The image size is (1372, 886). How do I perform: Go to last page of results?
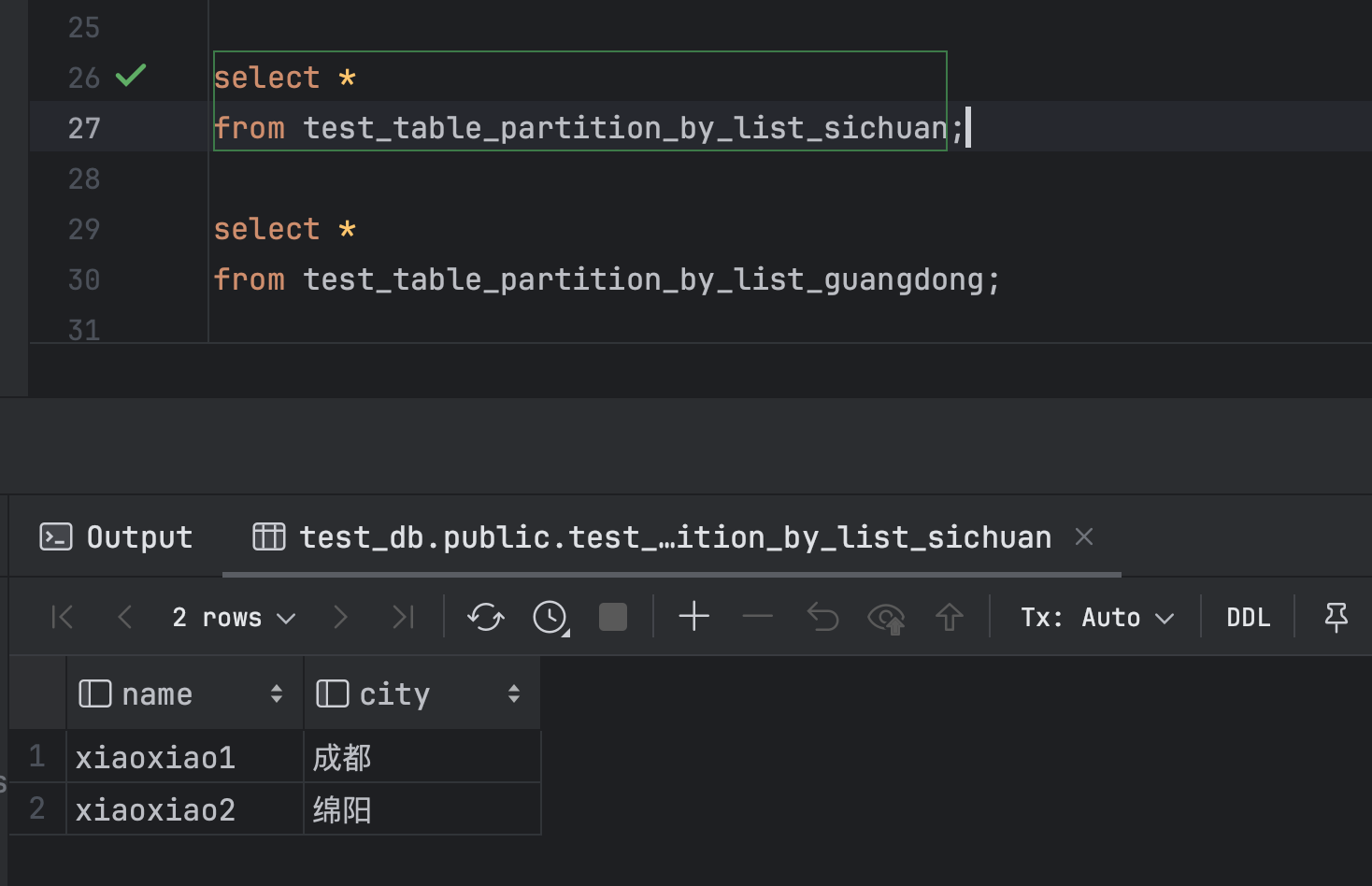click(403, 617)
